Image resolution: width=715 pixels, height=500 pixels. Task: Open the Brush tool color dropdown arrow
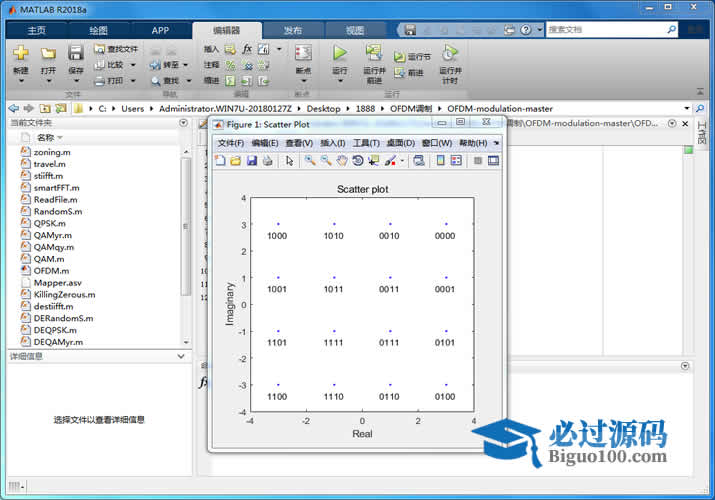pyautogui.click(x=403, y=161)
